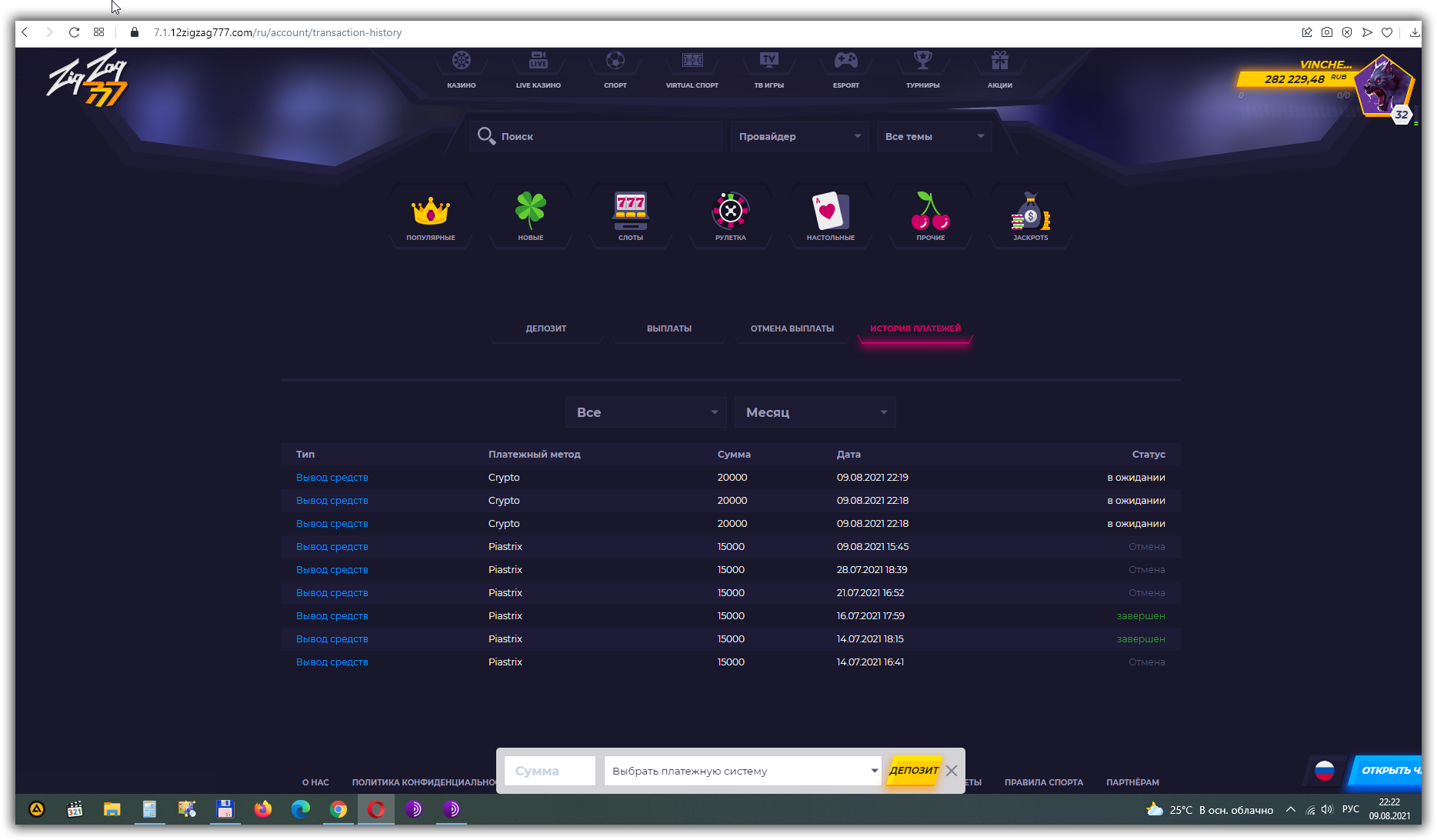Image resolution: width=1437 pixels, height=840 pixels.
Task: Open Firefox from the taskbar
Action: coord(263,809)
